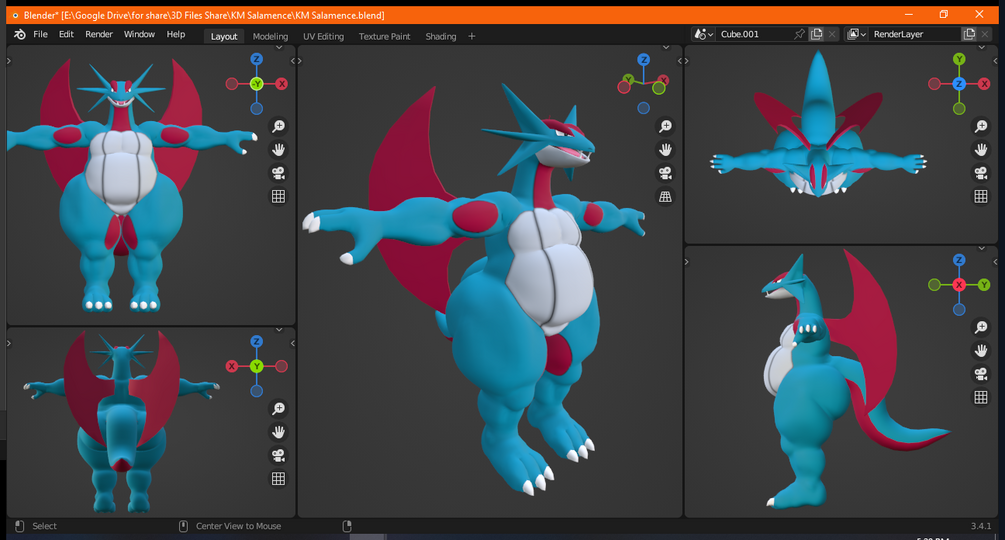Click zoom icon in the back view viewport
This screenshot has height=540, width=1005.
point(278,409)
